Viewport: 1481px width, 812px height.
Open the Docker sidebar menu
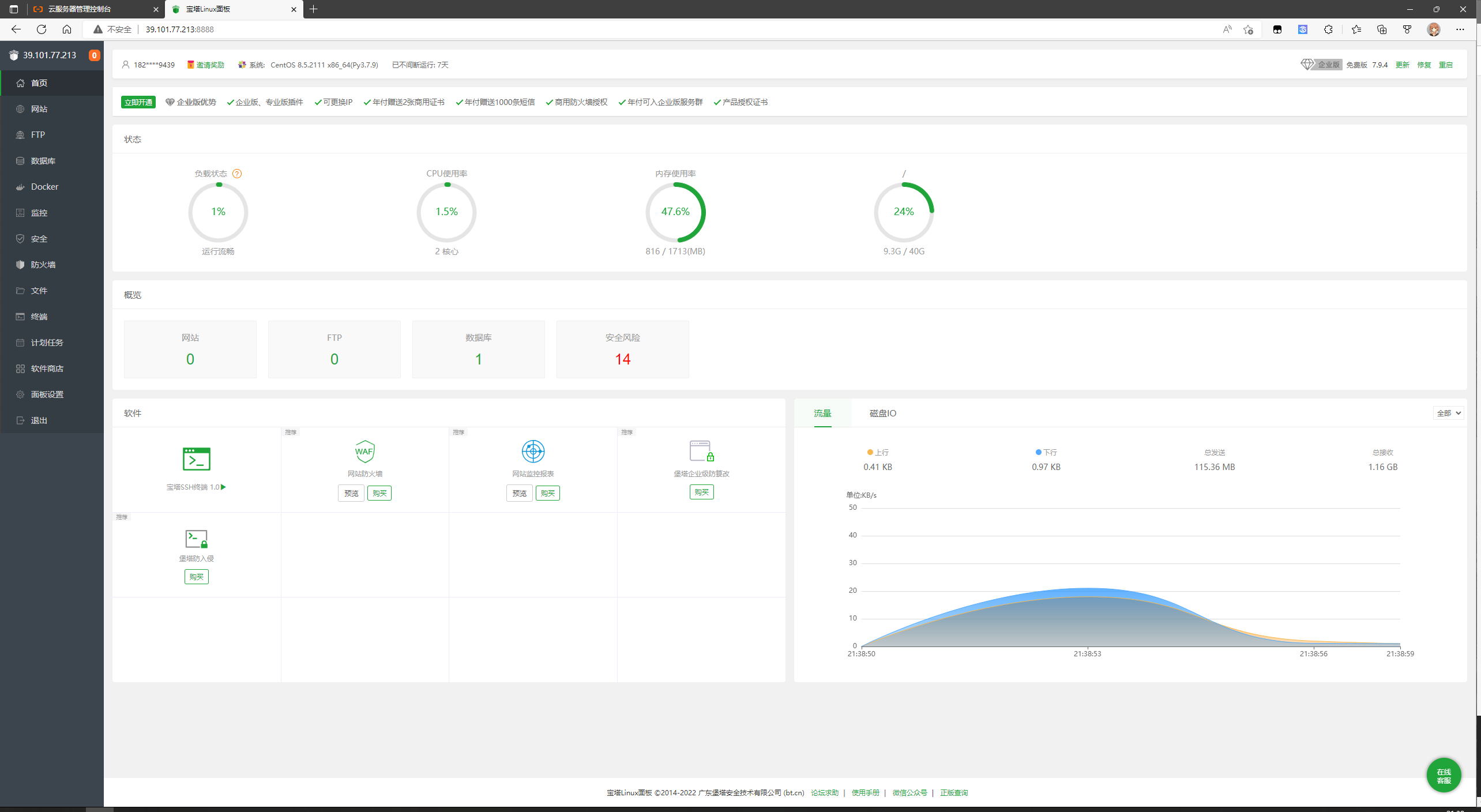coord(52,187)
